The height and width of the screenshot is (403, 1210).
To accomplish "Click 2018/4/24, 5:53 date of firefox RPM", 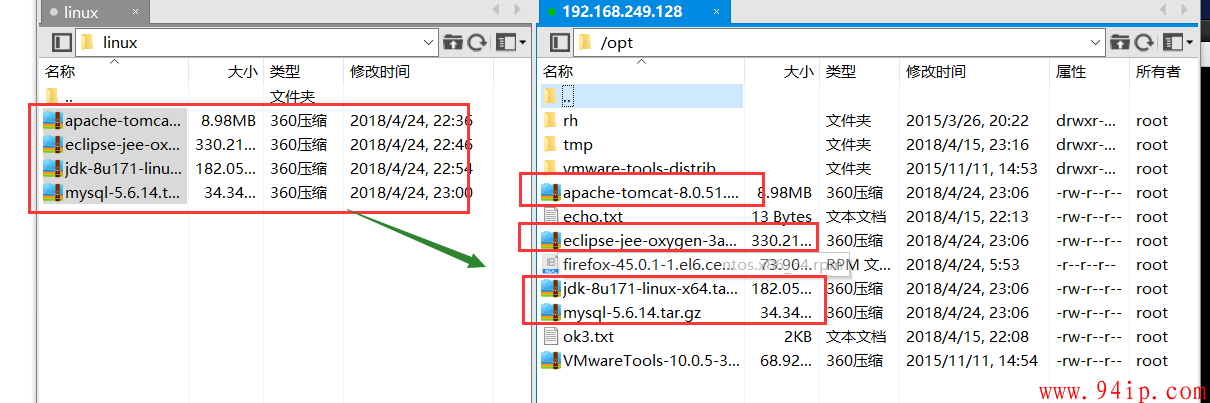I will (963, 264).
